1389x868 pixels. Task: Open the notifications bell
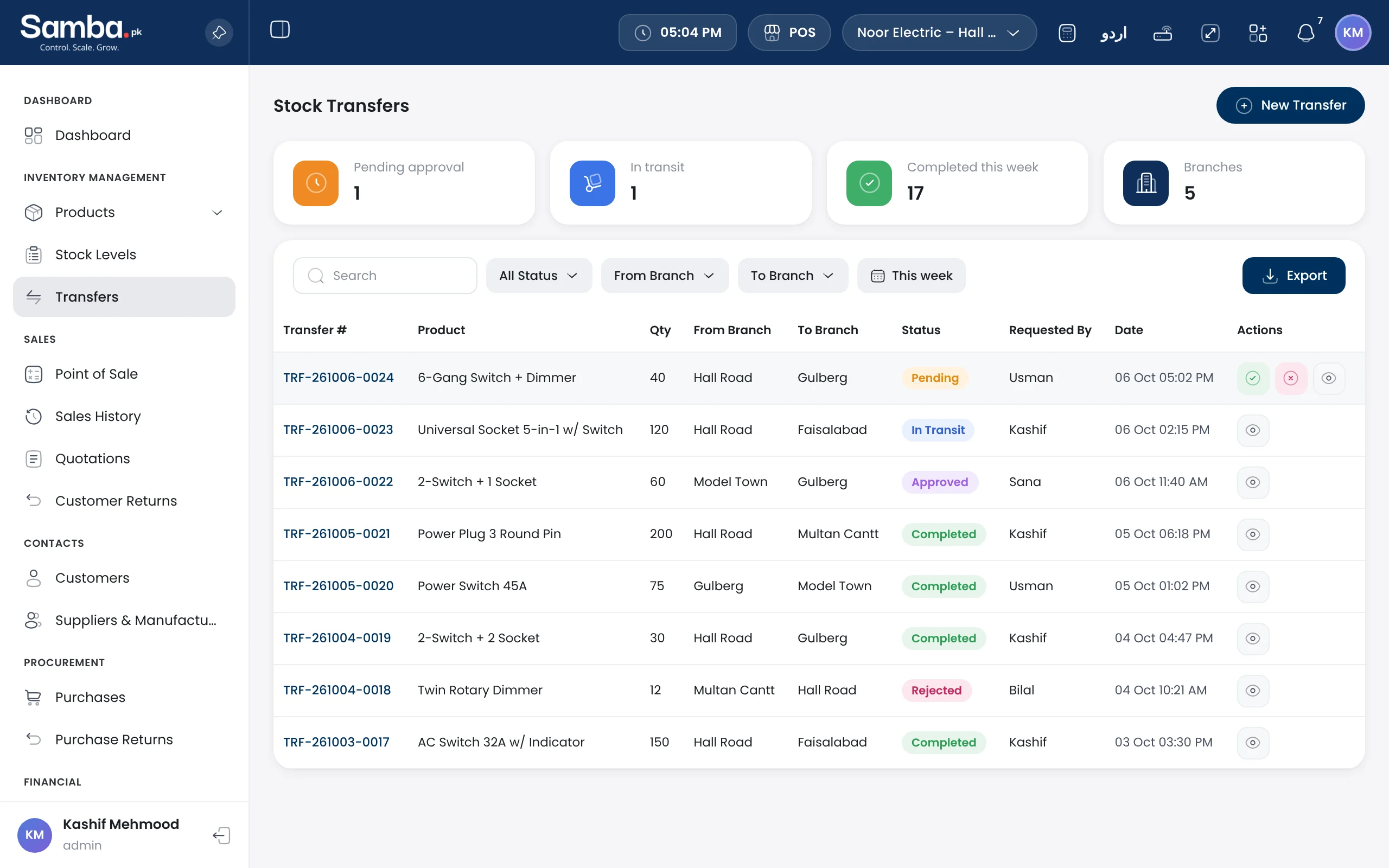coord(1306,33)
